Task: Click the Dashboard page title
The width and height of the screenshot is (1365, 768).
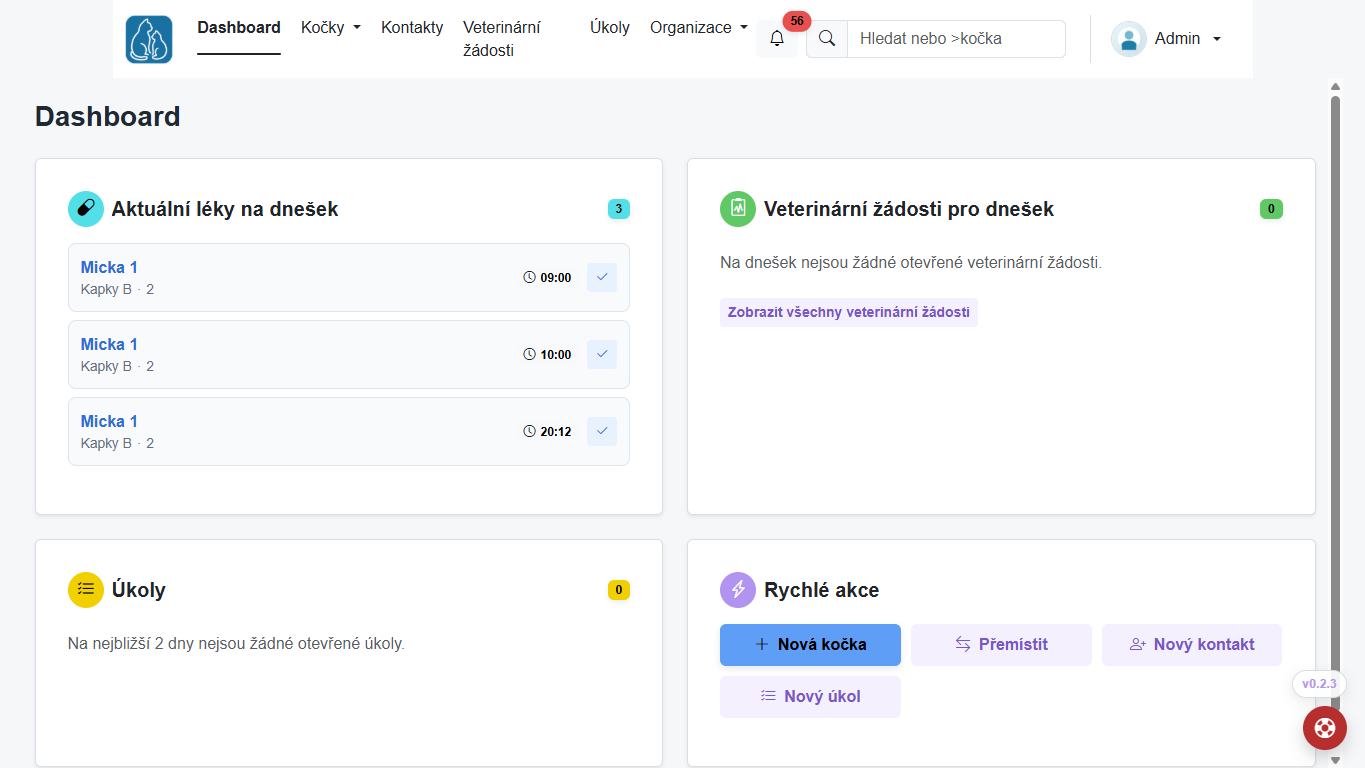Action: pos(108,116)
